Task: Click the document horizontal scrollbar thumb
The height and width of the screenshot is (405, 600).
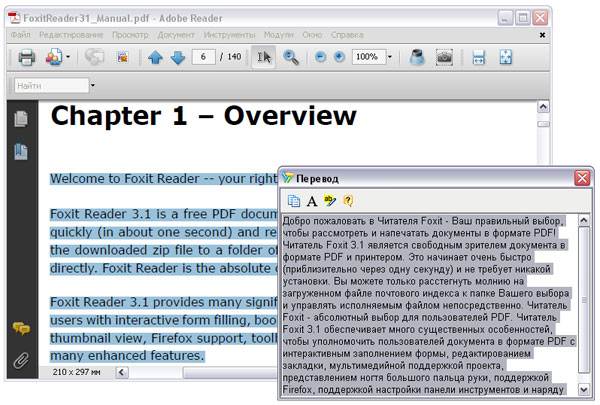Action: 230,372
